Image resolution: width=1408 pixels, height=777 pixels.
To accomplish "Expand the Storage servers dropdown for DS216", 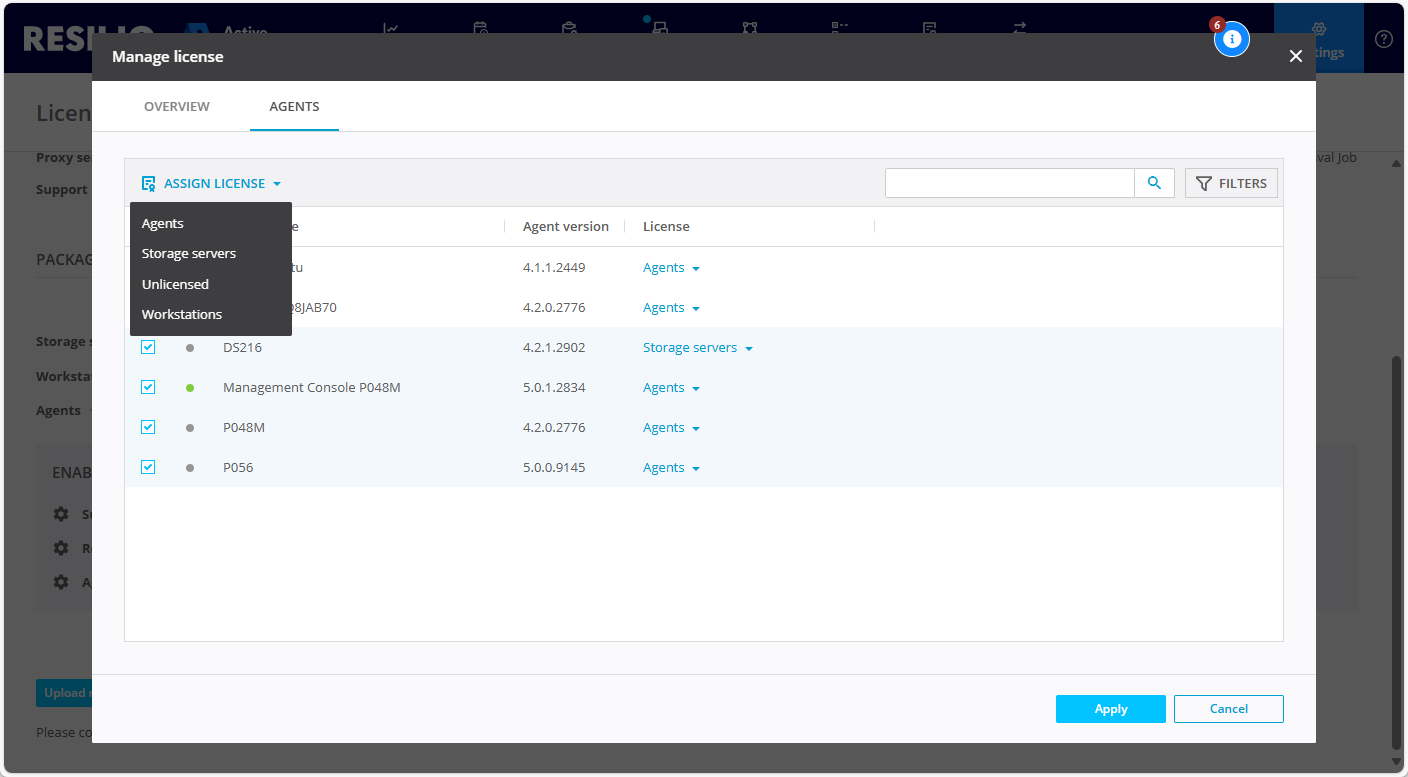I will tap(698, 347).
